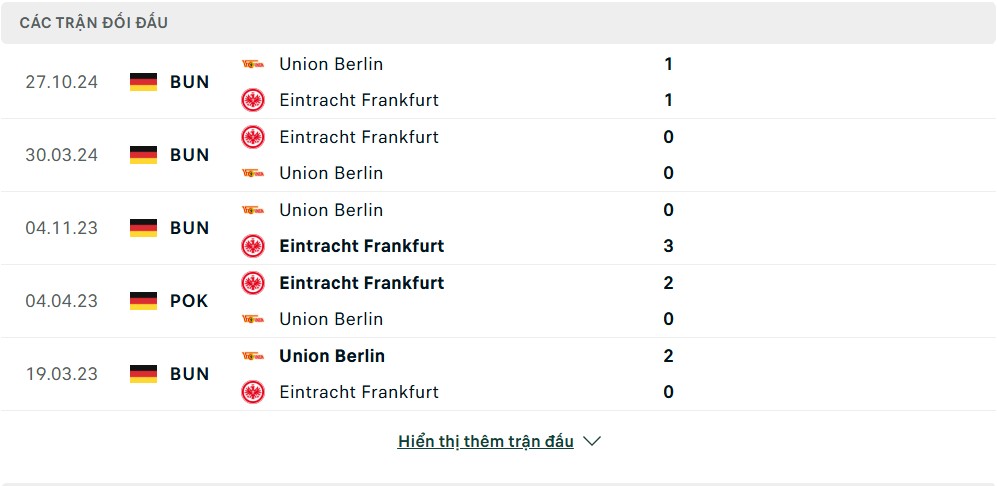The height and width of the screenshot is (486, 997).
Task: Click Eintracht Frankfurt crest in 30.03.24 match
Action: [253, 137]
